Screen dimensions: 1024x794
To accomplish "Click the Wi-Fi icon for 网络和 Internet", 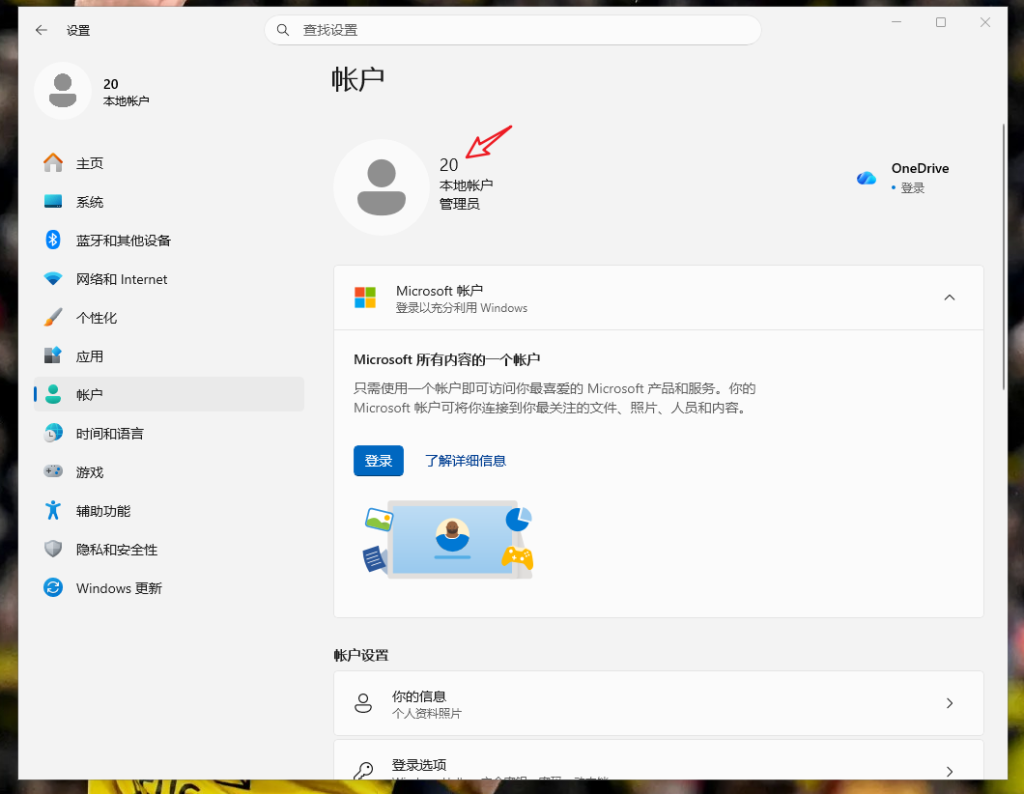I will (x=53, y=279).
